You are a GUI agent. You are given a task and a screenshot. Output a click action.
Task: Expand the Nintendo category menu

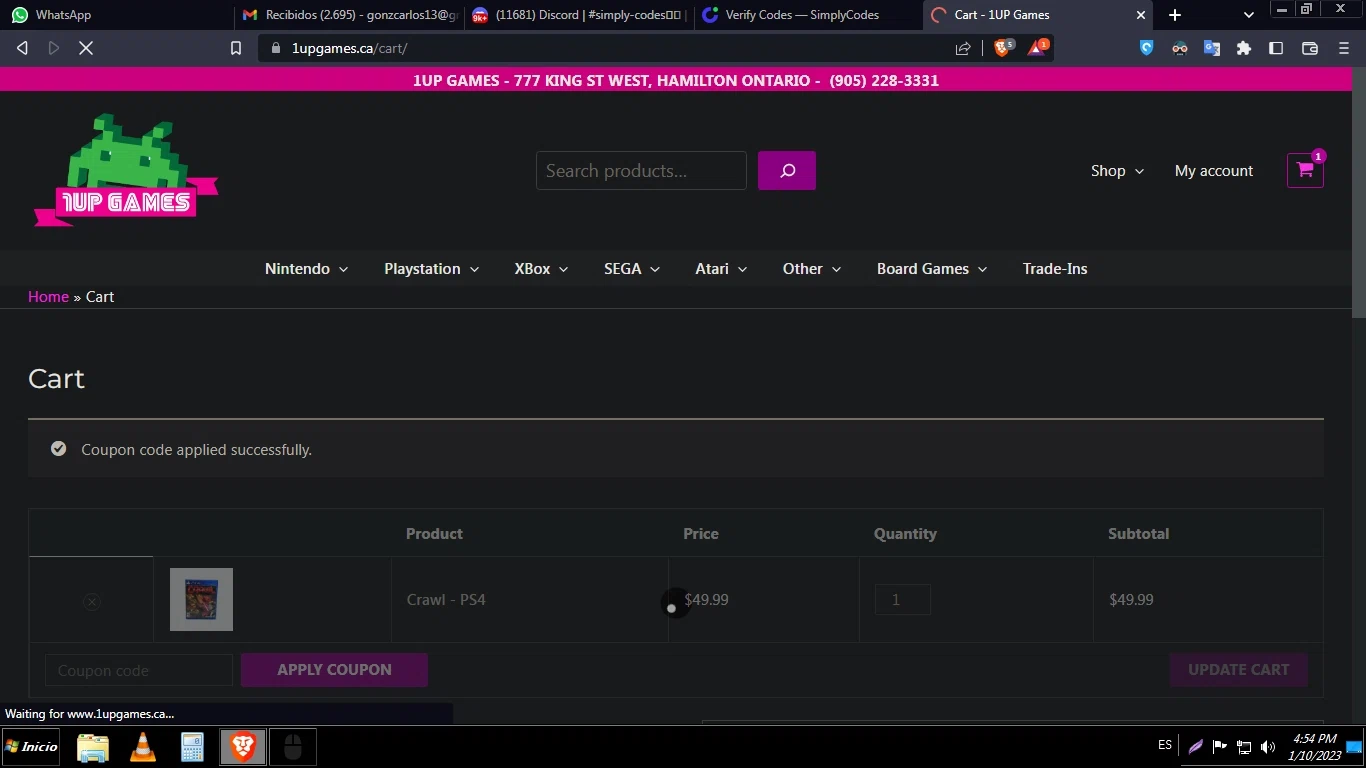306,269
